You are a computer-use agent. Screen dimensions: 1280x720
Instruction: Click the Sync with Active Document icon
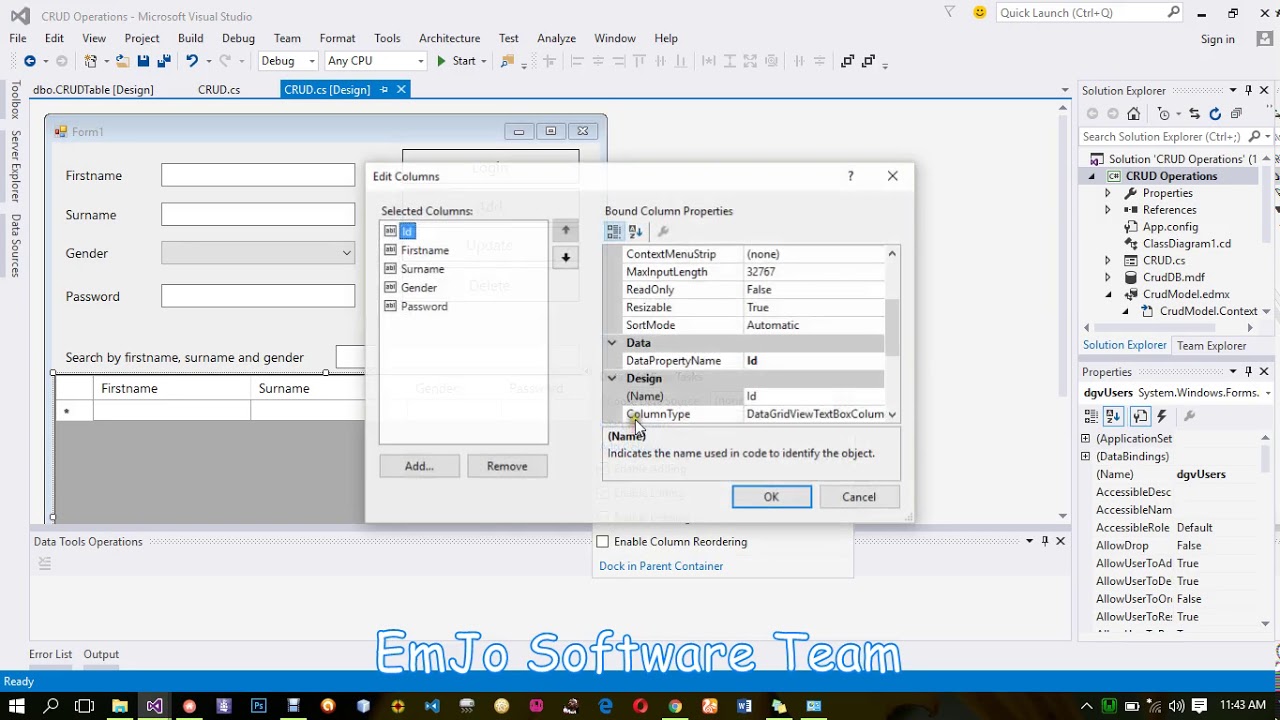(1195, 114)
